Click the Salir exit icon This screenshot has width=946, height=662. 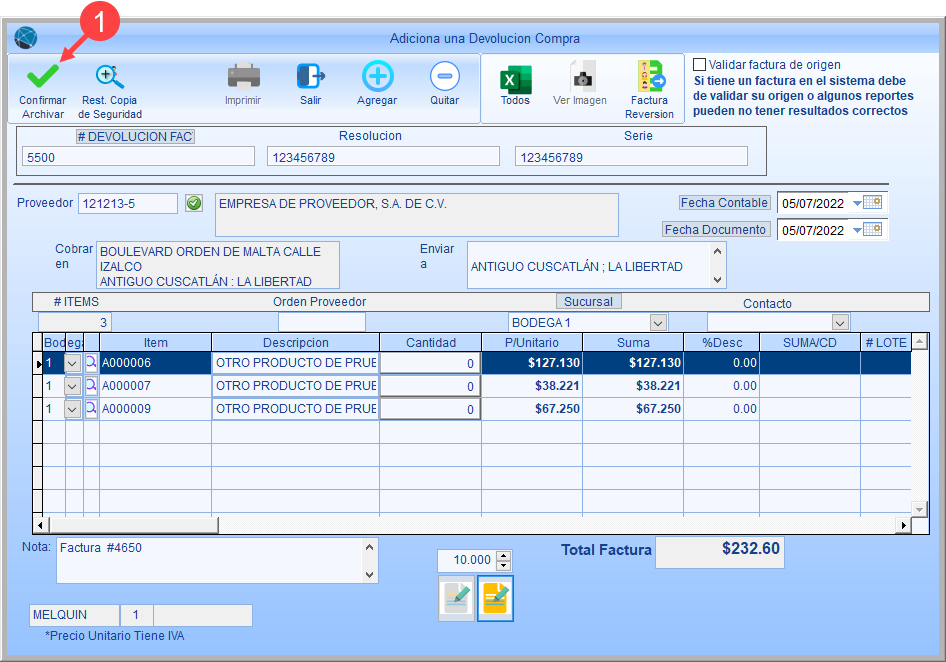(311, 77)
